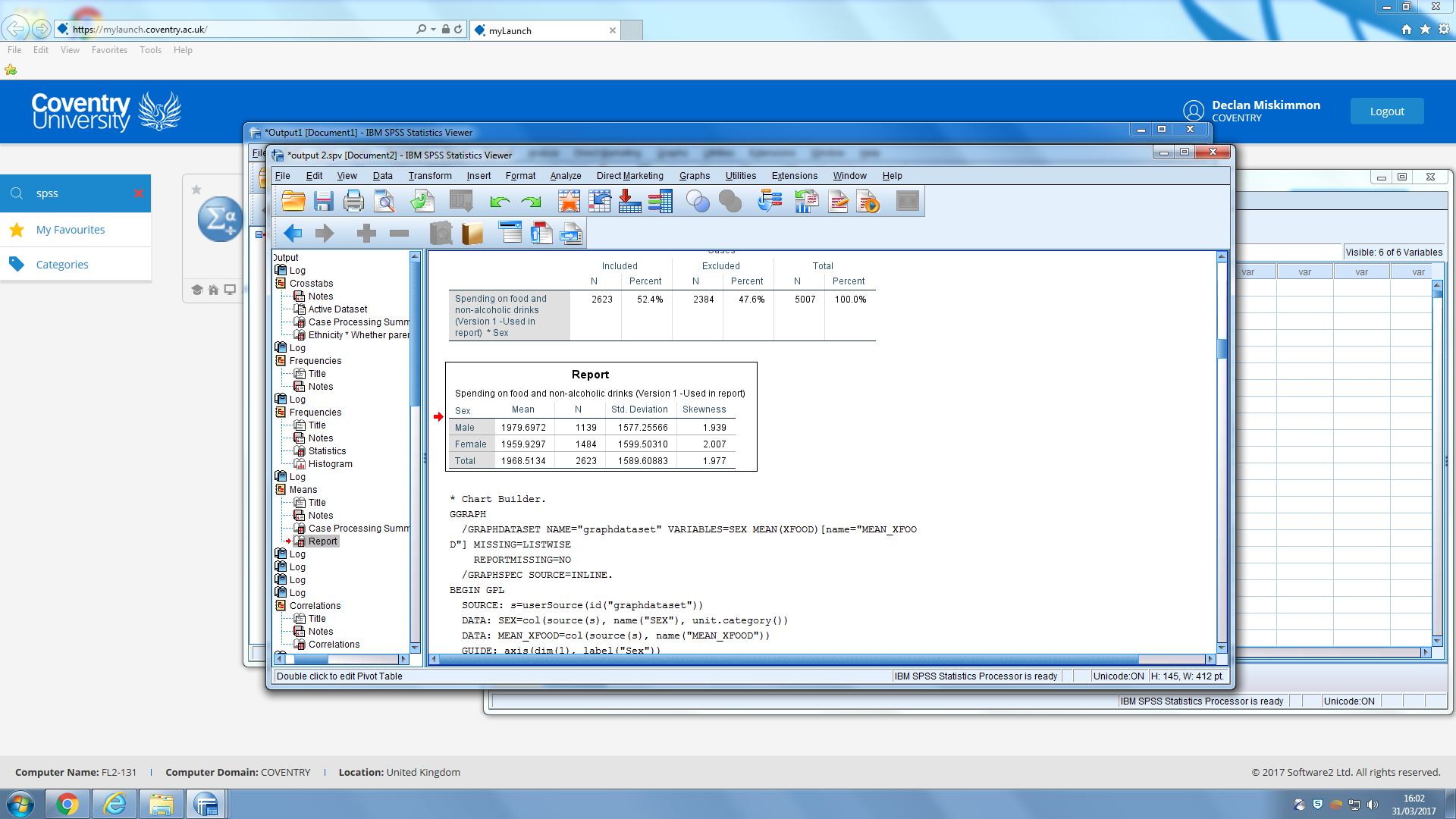
Task: Select Statistics item under Frequencies
Action: click(x=327, y=451)
